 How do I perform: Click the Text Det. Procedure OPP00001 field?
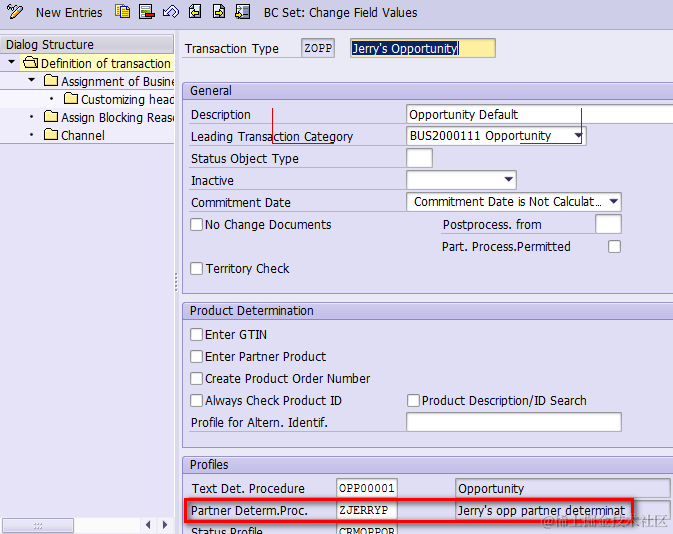(x=367, y=488)
